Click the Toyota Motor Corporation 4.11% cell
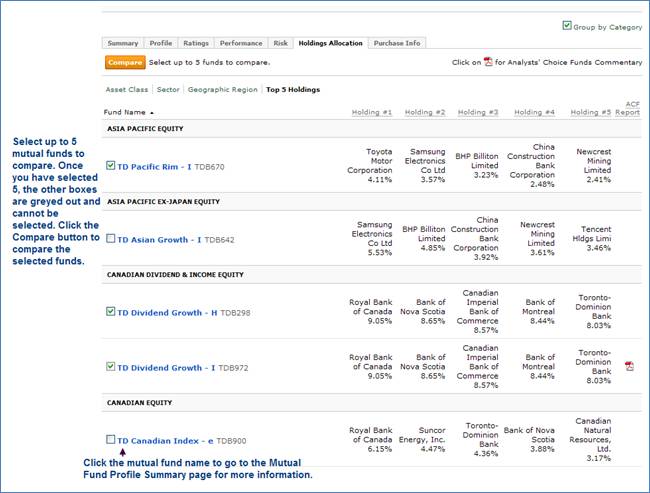 [370, 165]
